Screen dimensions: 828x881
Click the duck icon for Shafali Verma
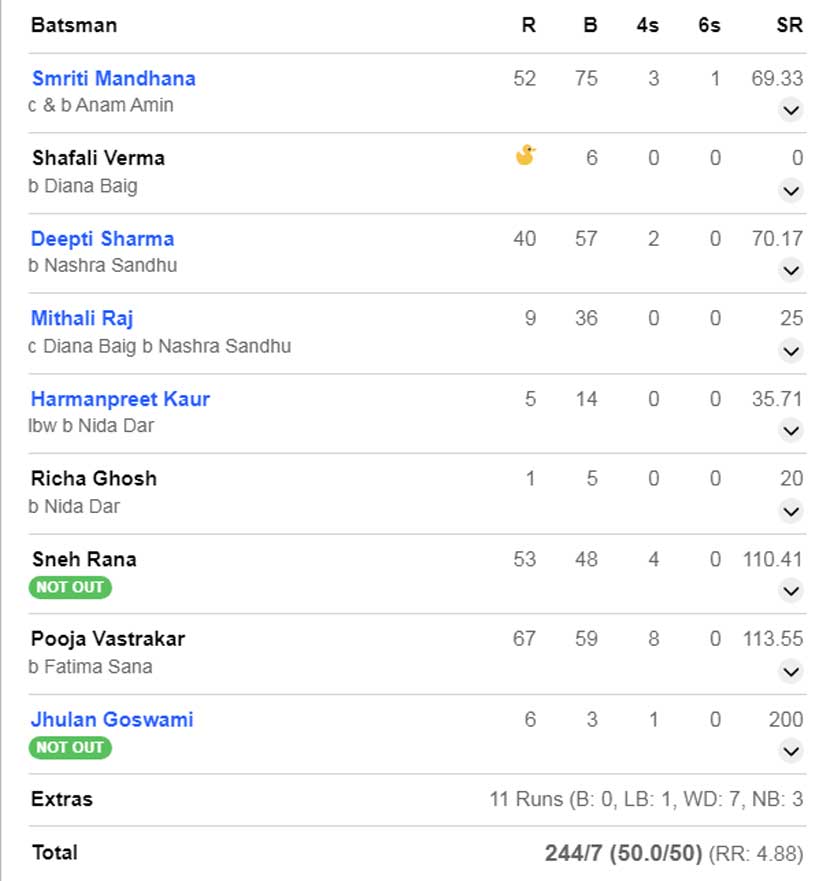pos(525,155)
